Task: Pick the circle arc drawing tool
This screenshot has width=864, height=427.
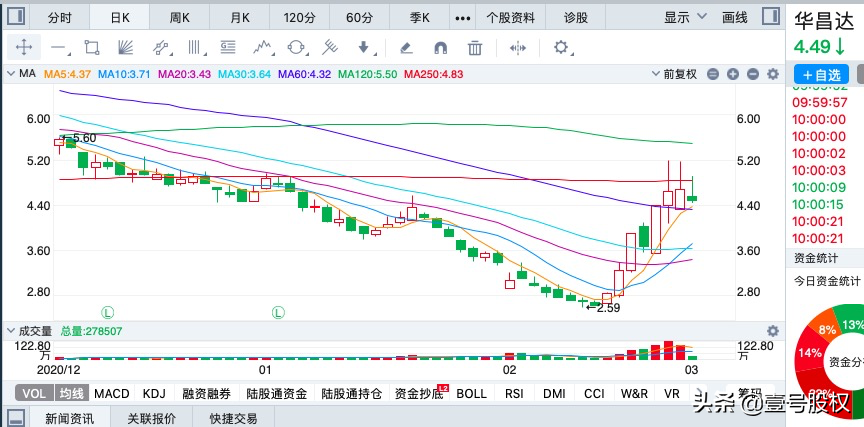Action: pyautogui.click(x=296, y=47)
